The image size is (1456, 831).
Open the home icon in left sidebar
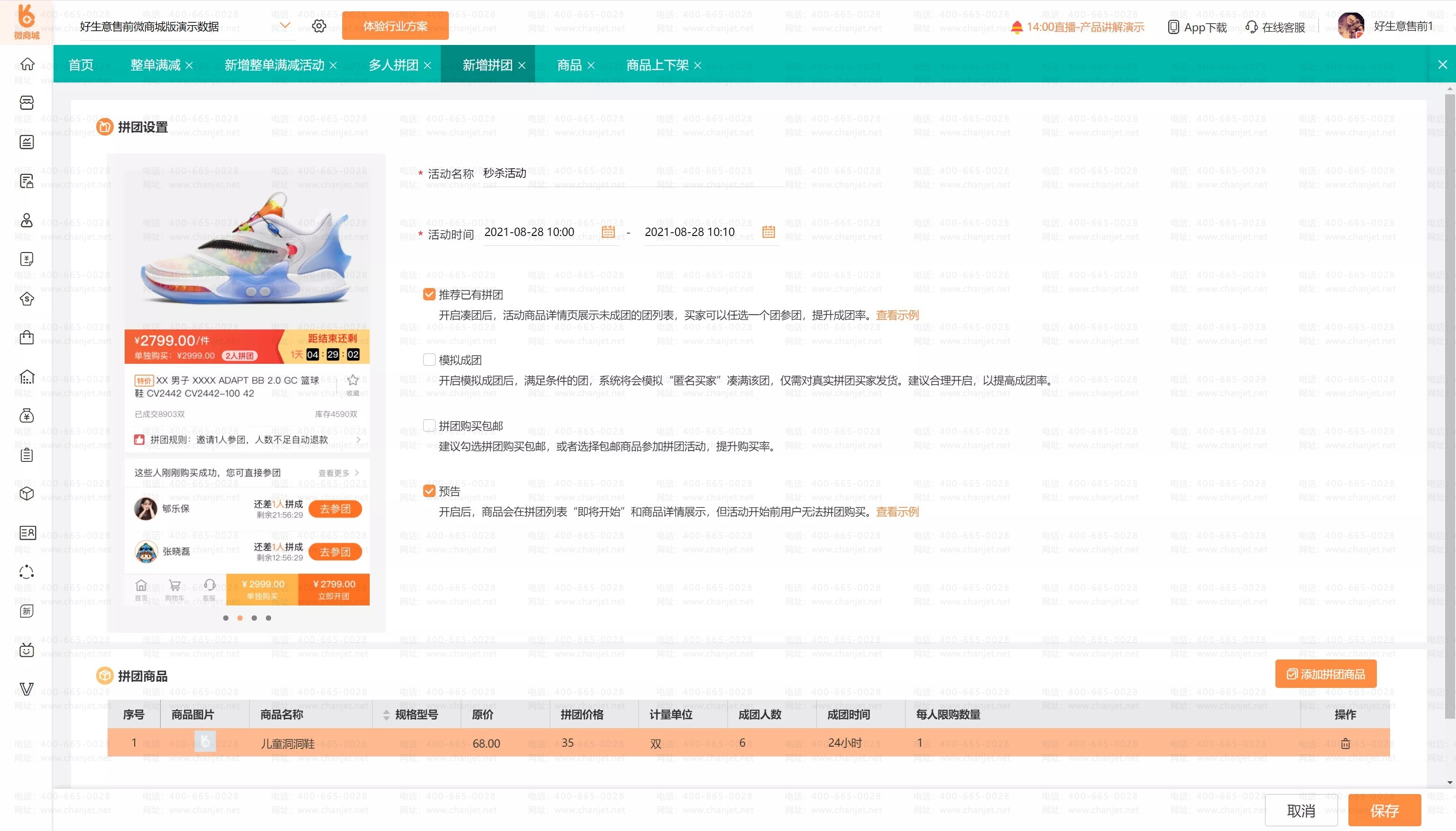click(27, 64)
